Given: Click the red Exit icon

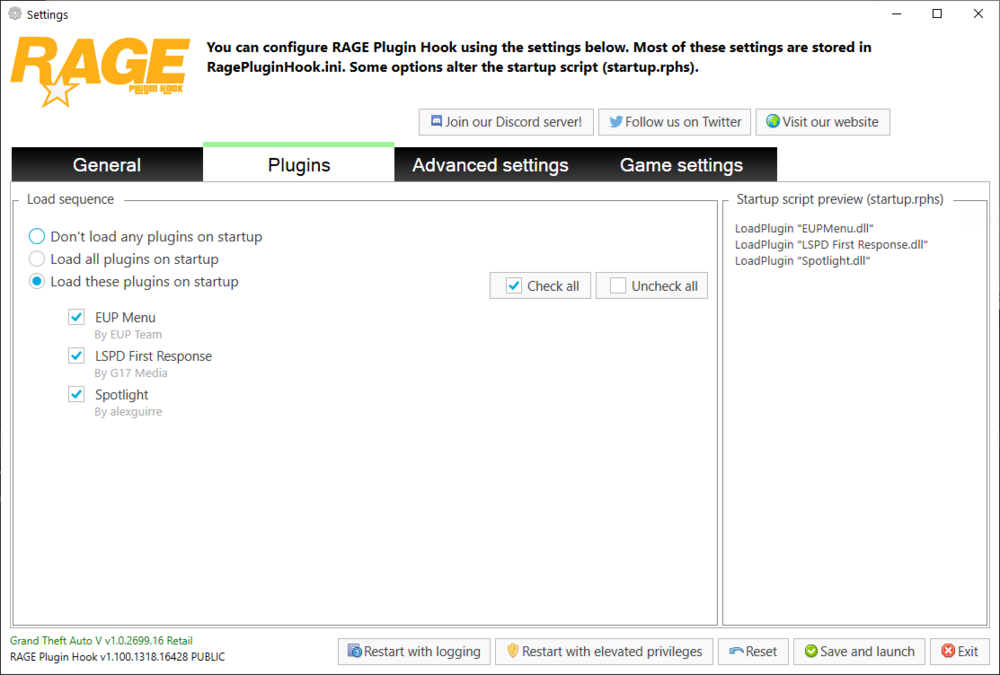Looking at the screenshot, I should (x=948, y=651).
